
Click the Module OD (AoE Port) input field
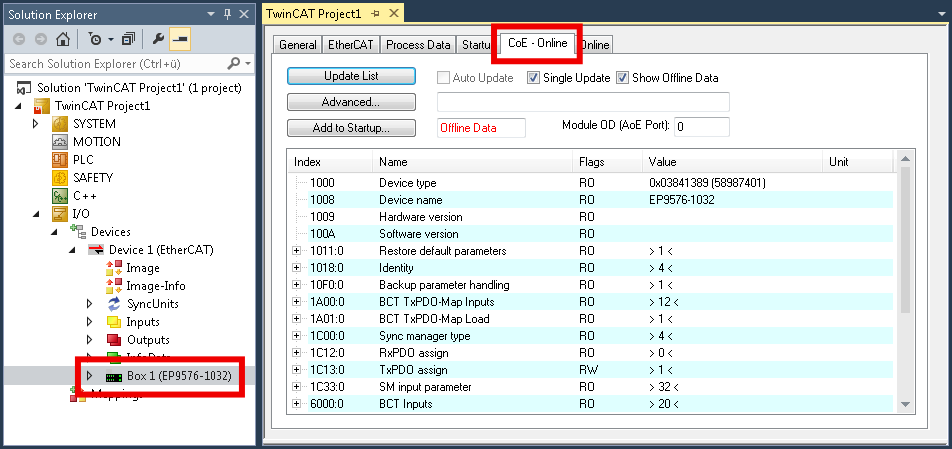(x=701, y=127)
